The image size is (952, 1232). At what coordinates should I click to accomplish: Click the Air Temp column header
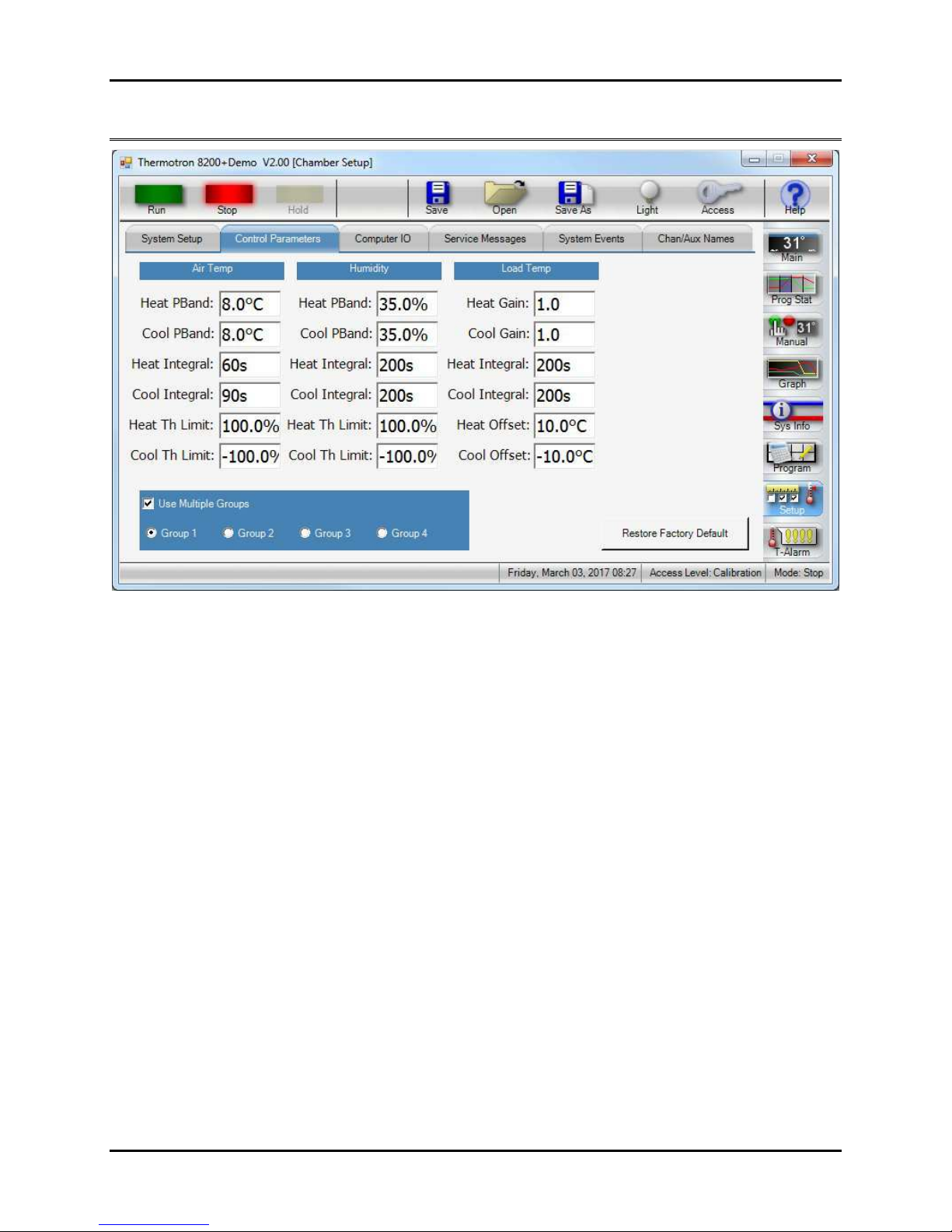pos(212,270)
